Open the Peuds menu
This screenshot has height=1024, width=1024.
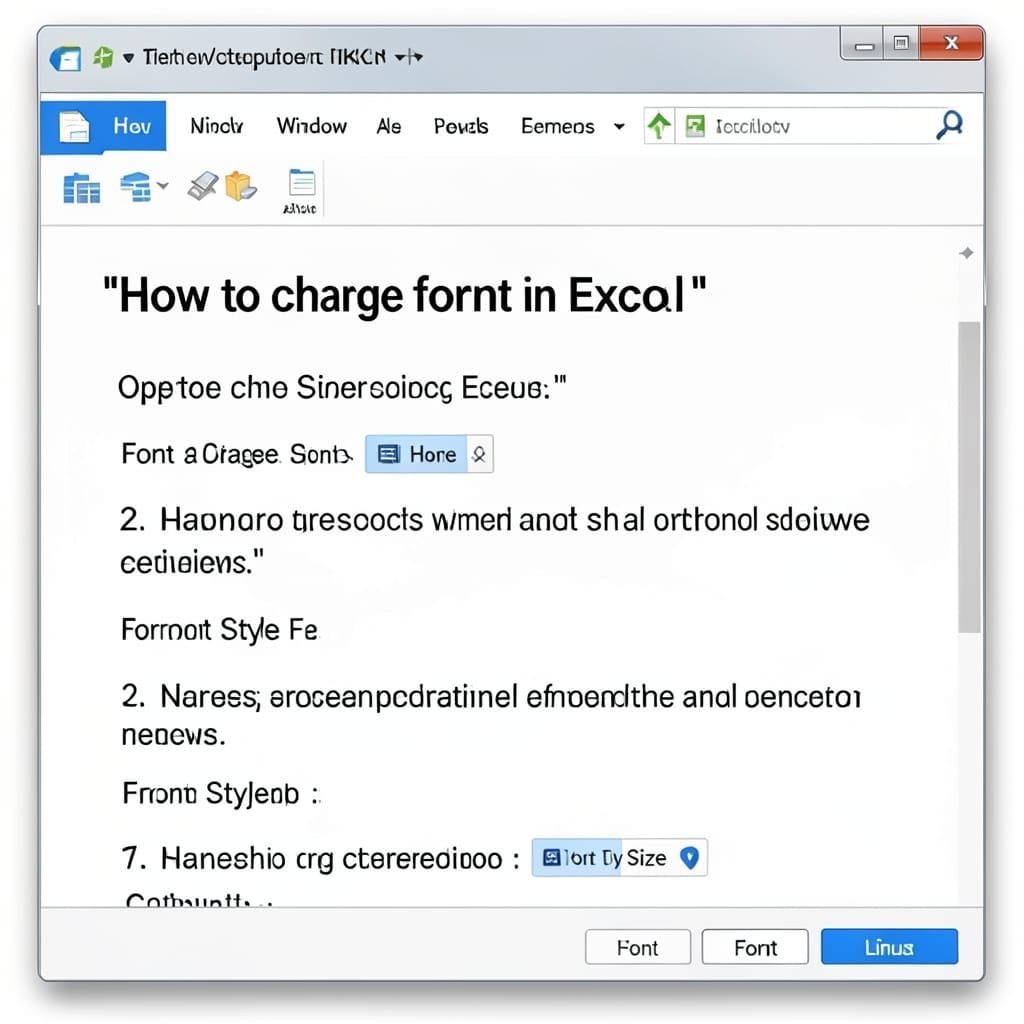point(461,126)
